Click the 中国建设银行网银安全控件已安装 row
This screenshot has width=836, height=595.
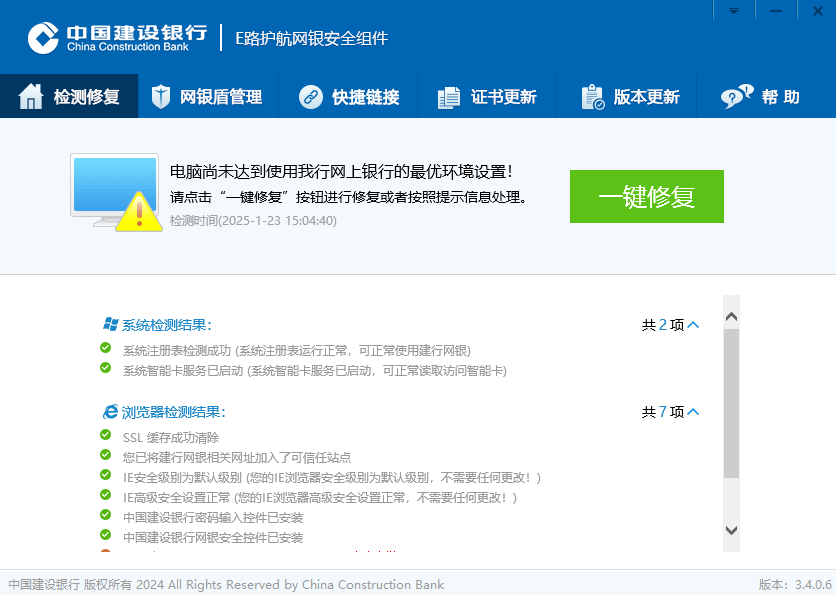coord(213,537)
